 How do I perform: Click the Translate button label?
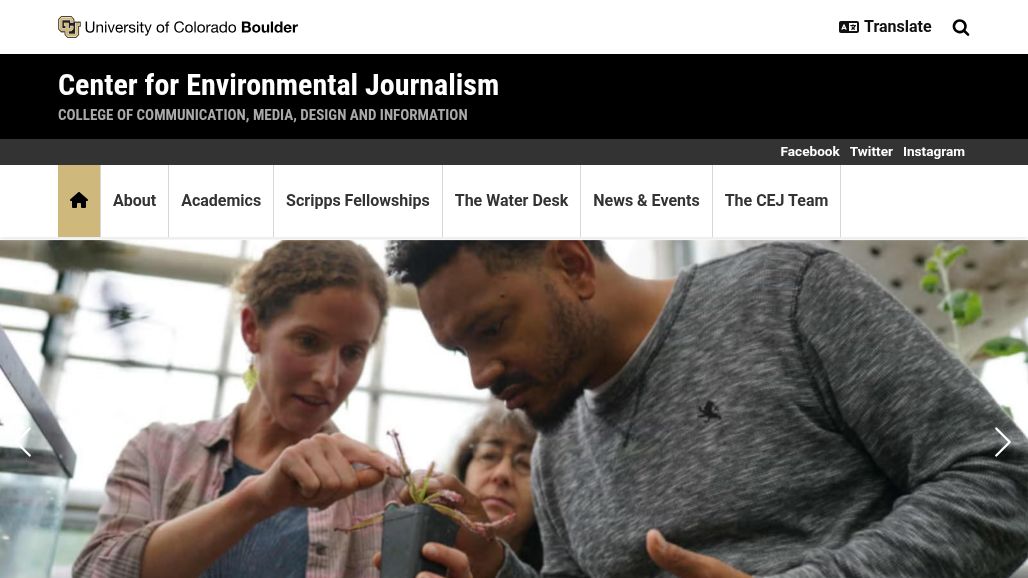(x=898, y=27)
